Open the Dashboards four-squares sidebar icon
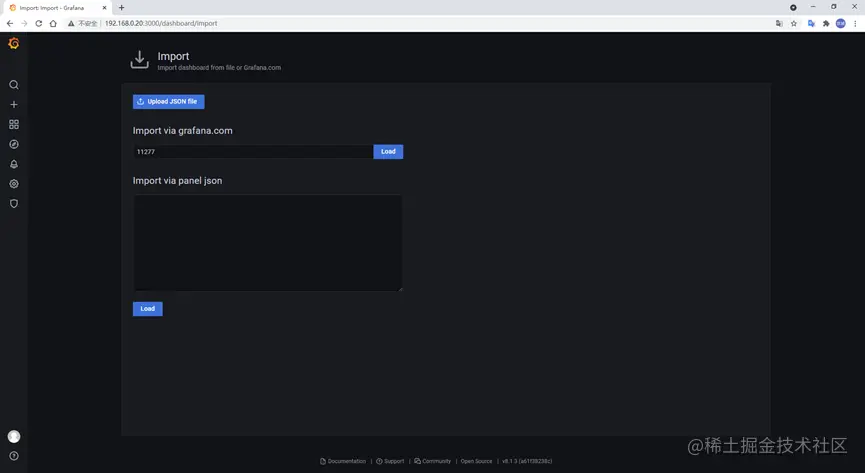 click(14, 124)
